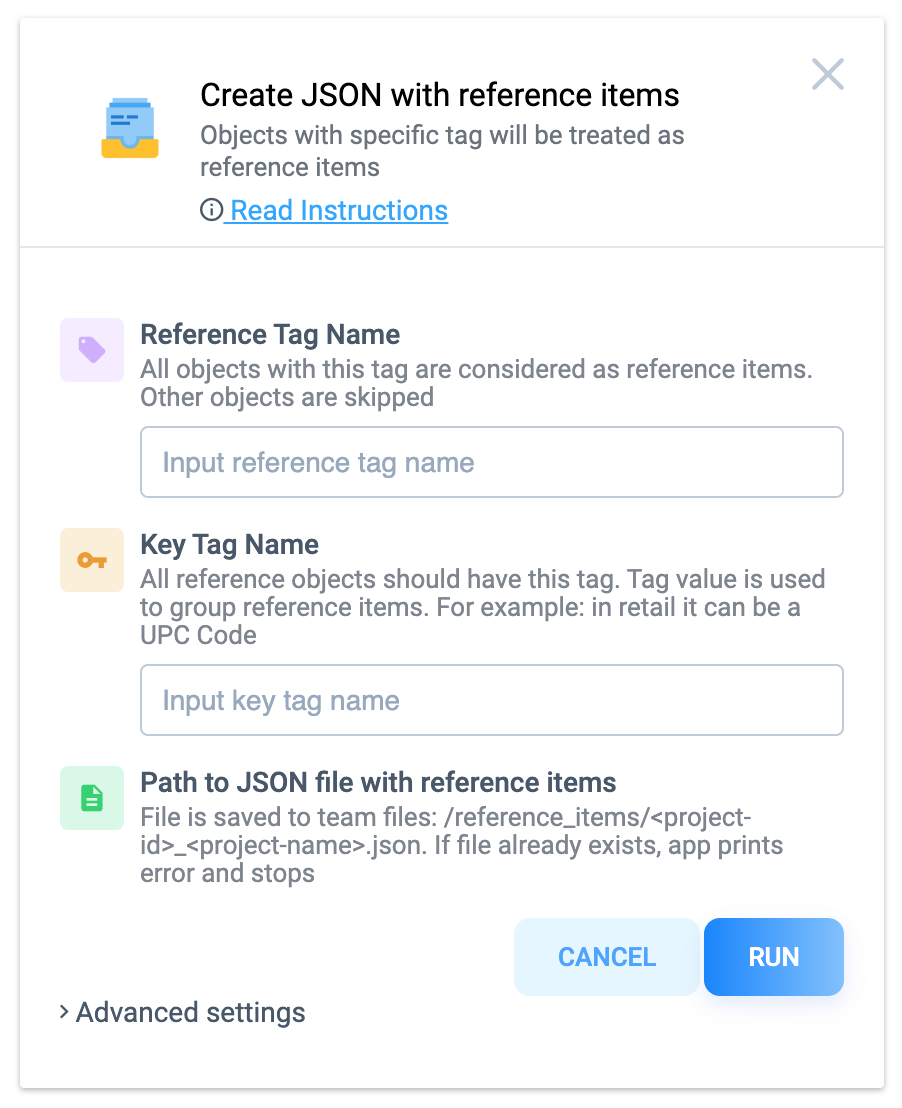The width and height of the screenshot is (902, 1108).
Task: Click the purple tag icon
Action: click(92, 350)
